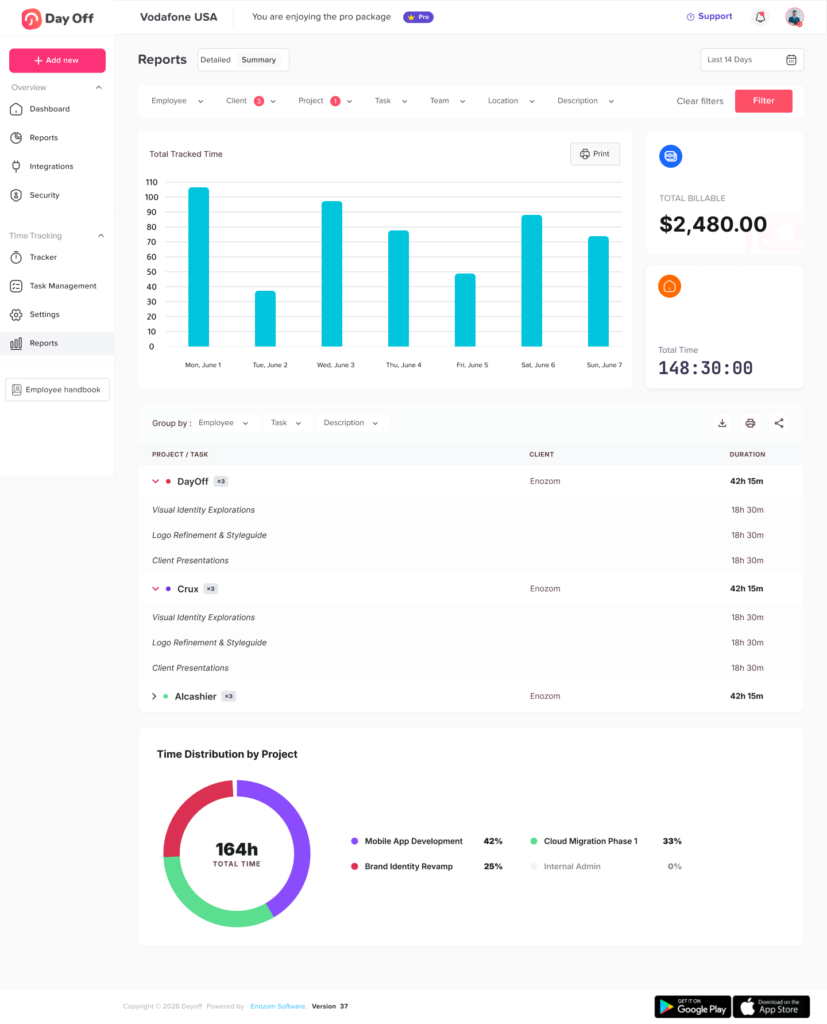Click the Print button on chart
Image resolution: width=827 pixels, height=1024 pixels.
click(x=595, y=154)
